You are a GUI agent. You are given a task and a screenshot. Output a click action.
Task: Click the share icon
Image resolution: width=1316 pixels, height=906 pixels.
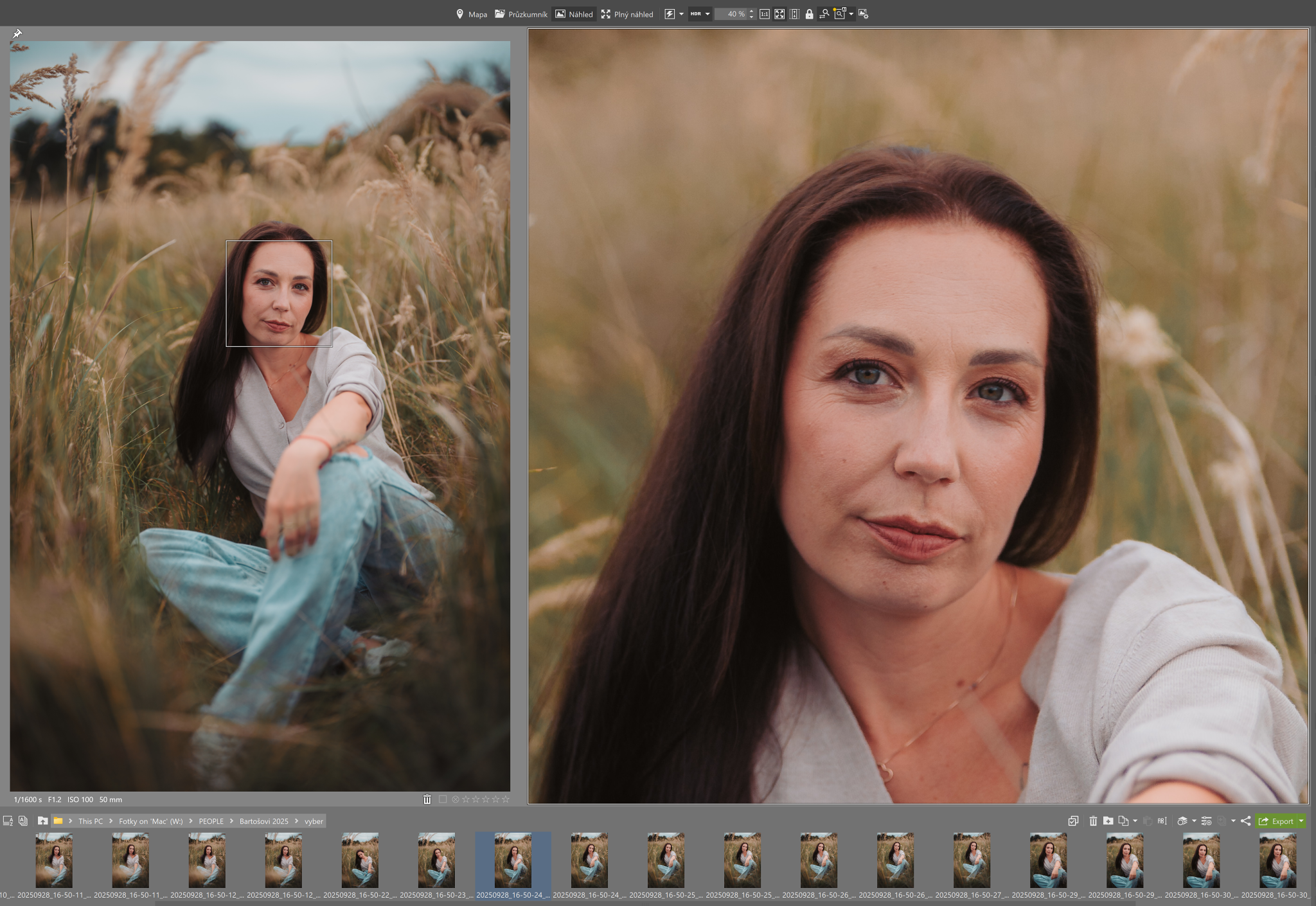click(1246, 821)
